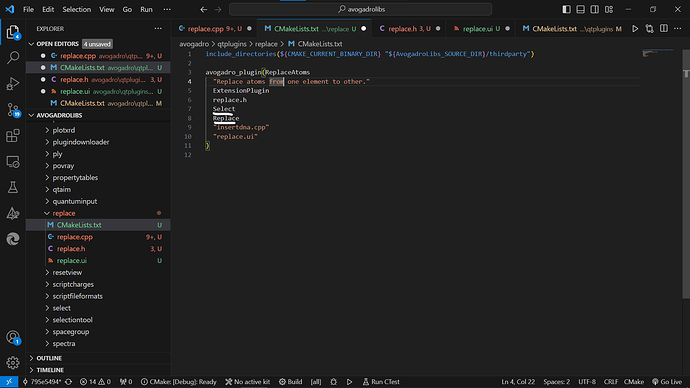Screen dimensions: 690x388
Task: Change the [all] build target
Action: pyautogui.click(x=316, y=382)
